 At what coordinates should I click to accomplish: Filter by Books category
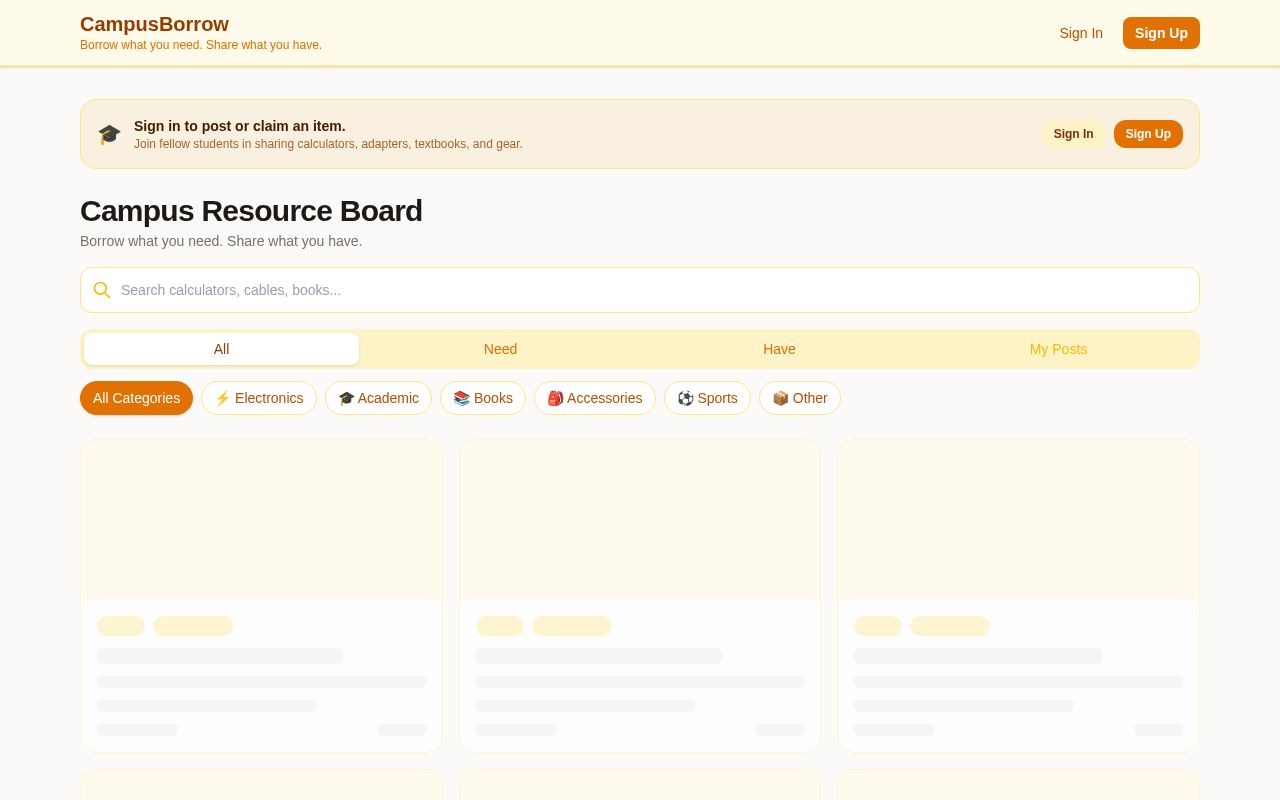[x=483, y=398]
